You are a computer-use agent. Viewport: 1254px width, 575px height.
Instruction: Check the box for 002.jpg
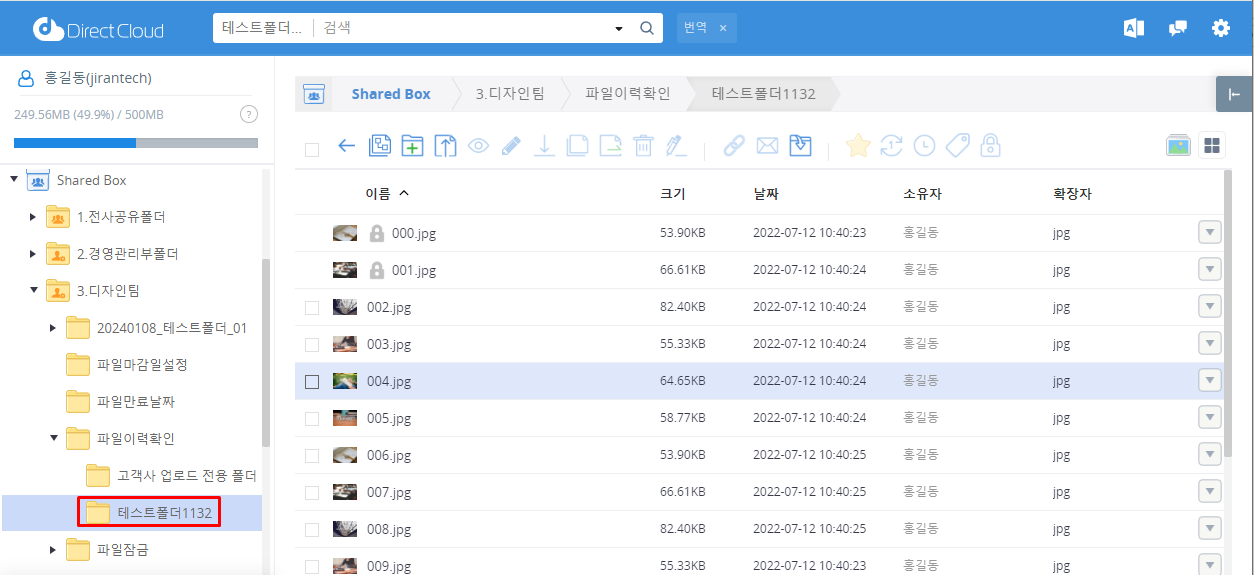(x=312, y=308)
